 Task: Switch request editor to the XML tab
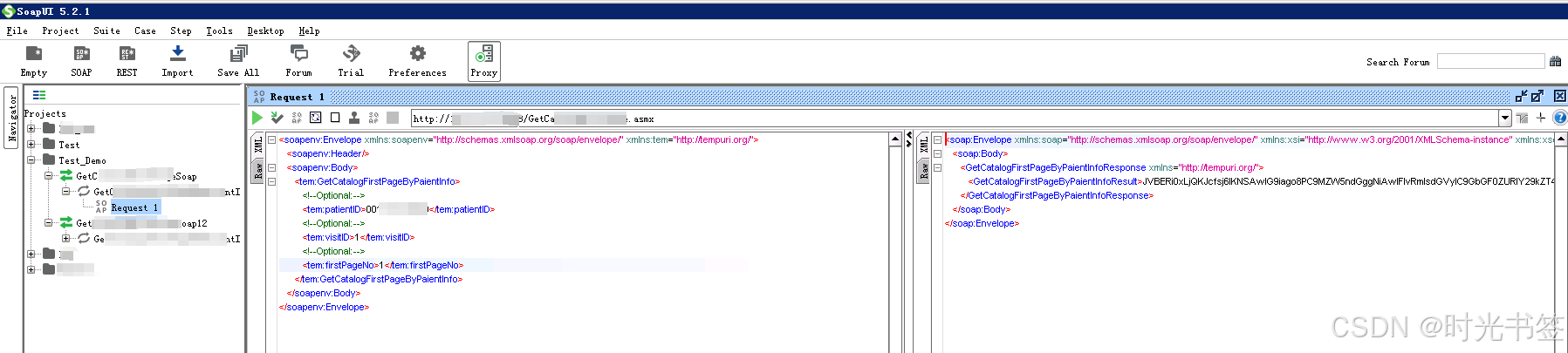(x=258, y=146)
